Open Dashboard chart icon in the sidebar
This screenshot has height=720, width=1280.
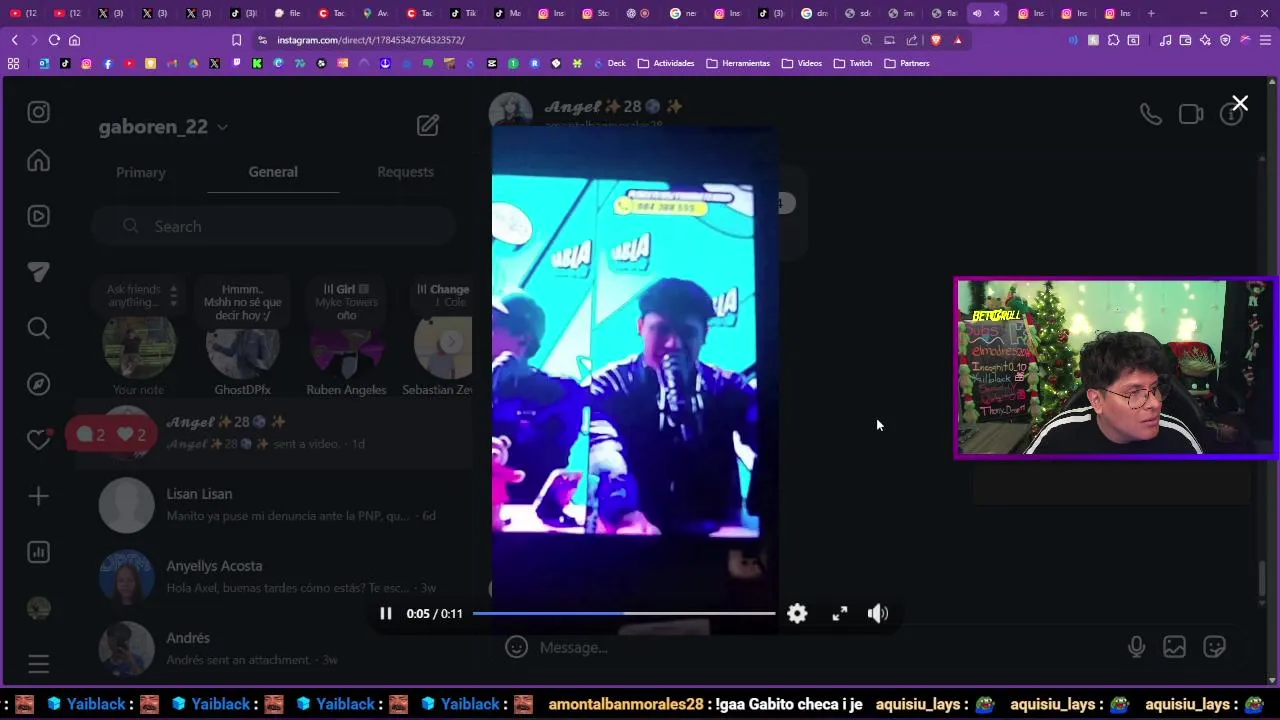point(38,552)
